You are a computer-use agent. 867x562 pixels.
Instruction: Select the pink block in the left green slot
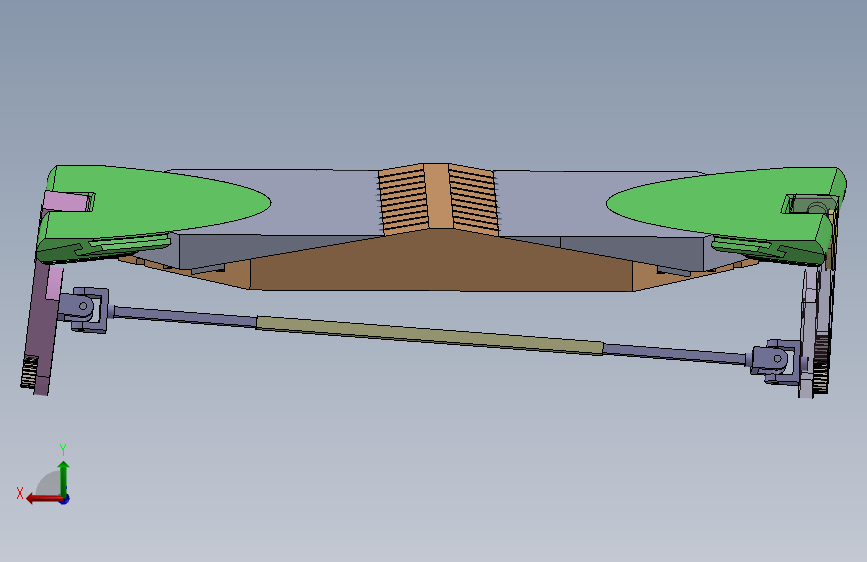pyautogui.click(x=68, y=201)
